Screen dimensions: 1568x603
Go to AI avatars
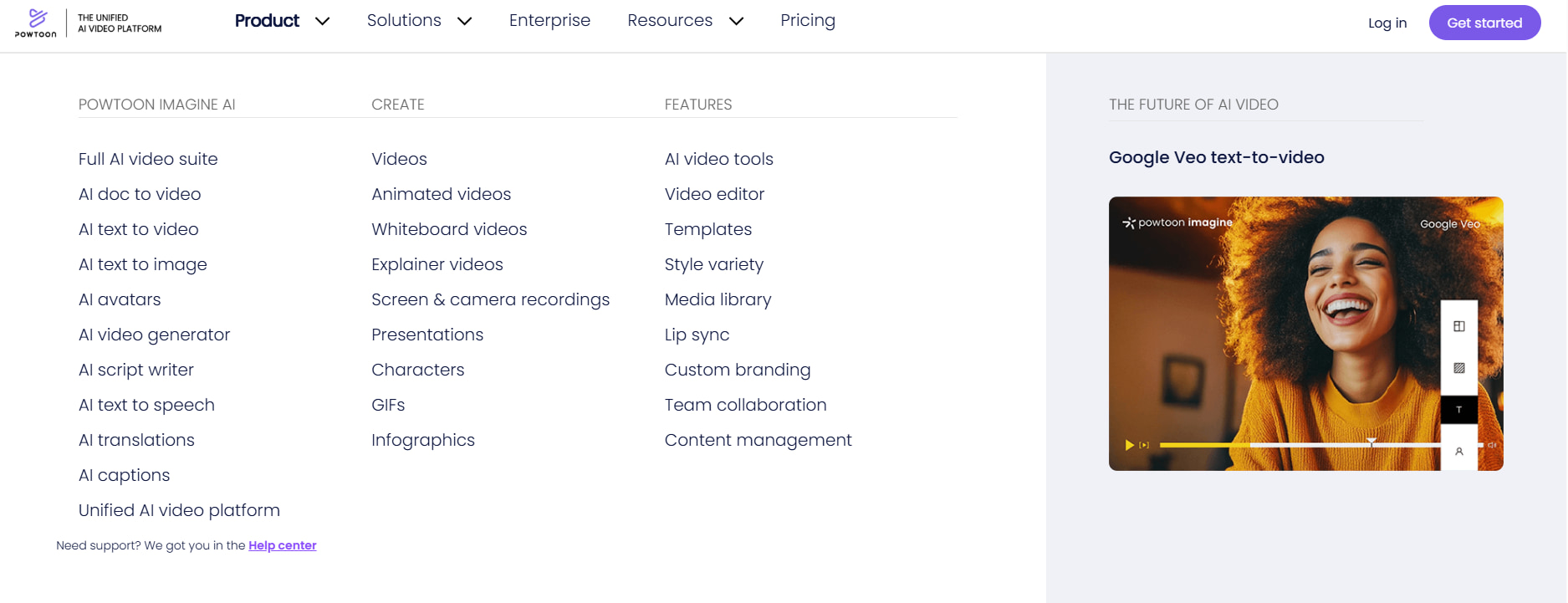(120, 299)
